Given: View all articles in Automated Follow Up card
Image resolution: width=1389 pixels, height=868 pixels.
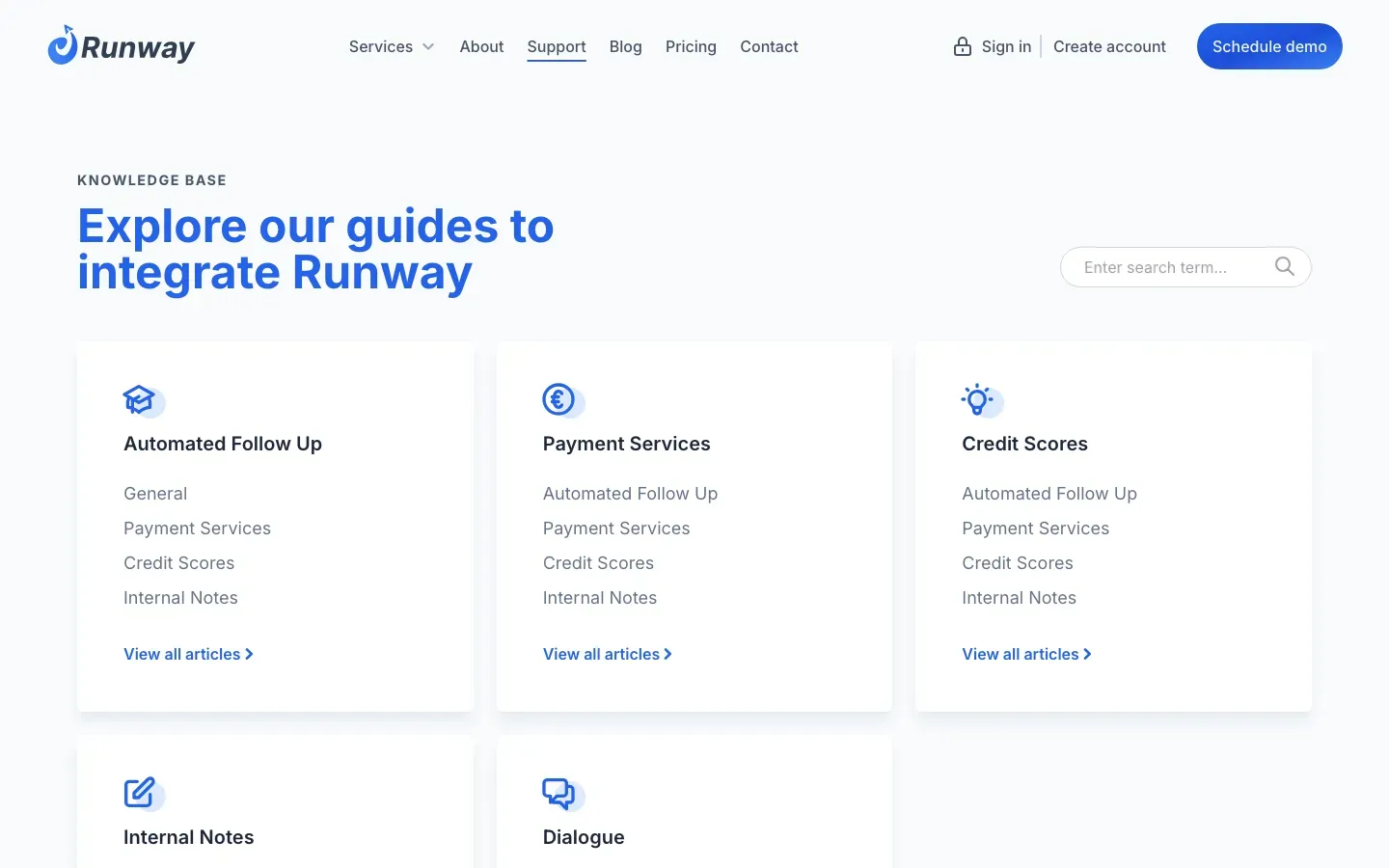Looking at the screenshot, I should click(x=188, y=654).
